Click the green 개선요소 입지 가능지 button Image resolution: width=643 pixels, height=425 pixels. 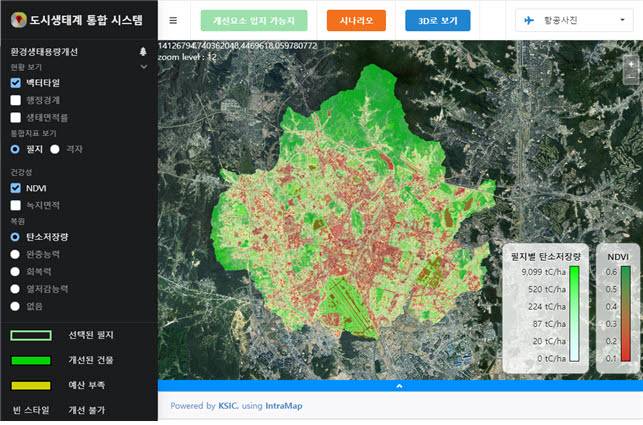254,20
